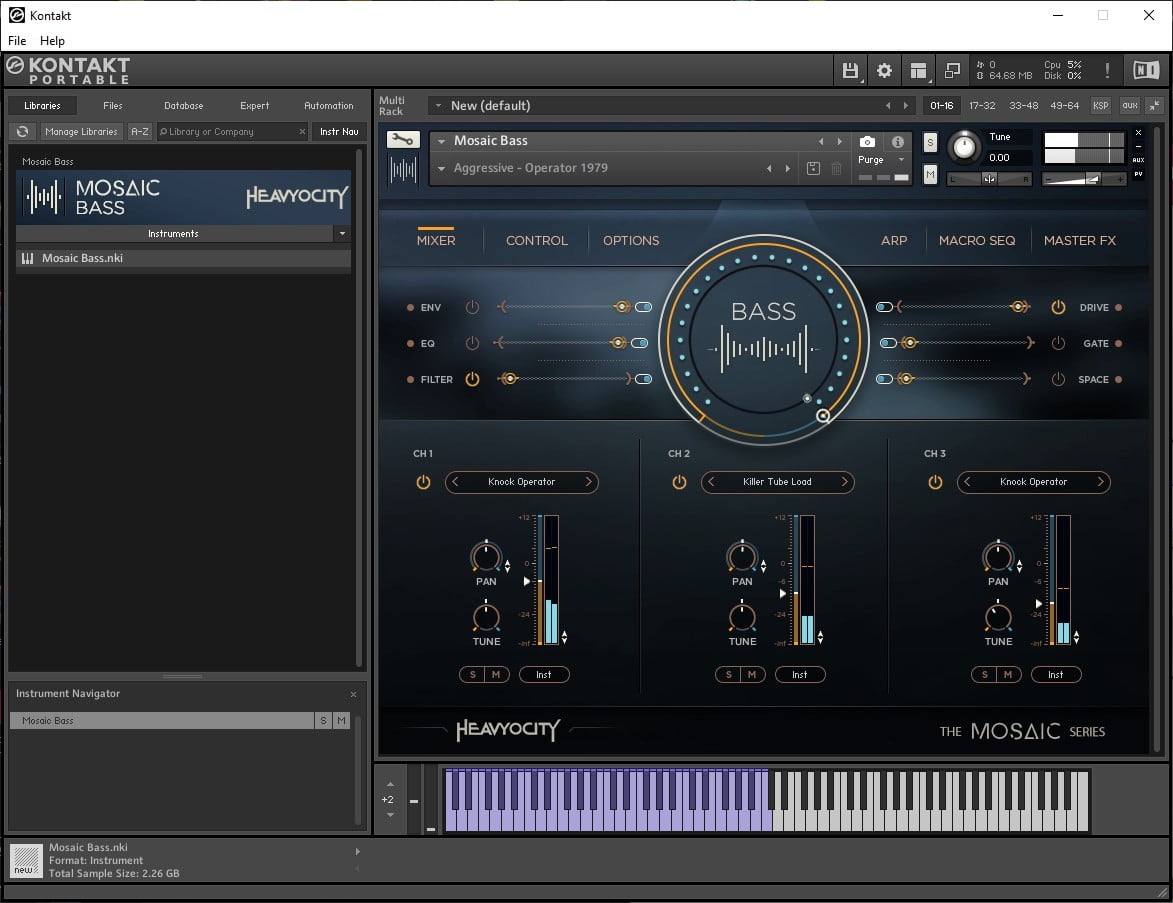This screenshot has height=903, width=1173.
Task: Enable GATE power button
Action: (1058, 343)
